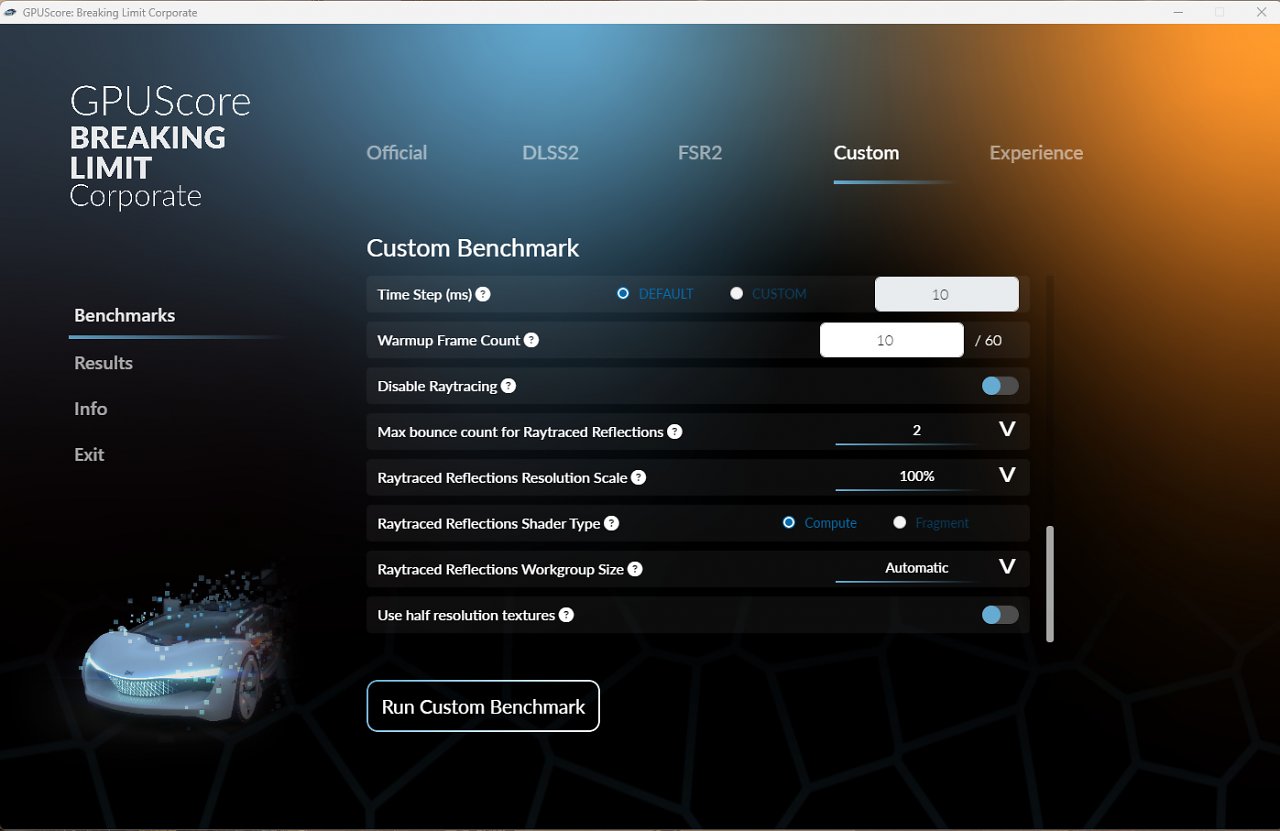Click the Custom Benchmark heading

tap(473, 248)
